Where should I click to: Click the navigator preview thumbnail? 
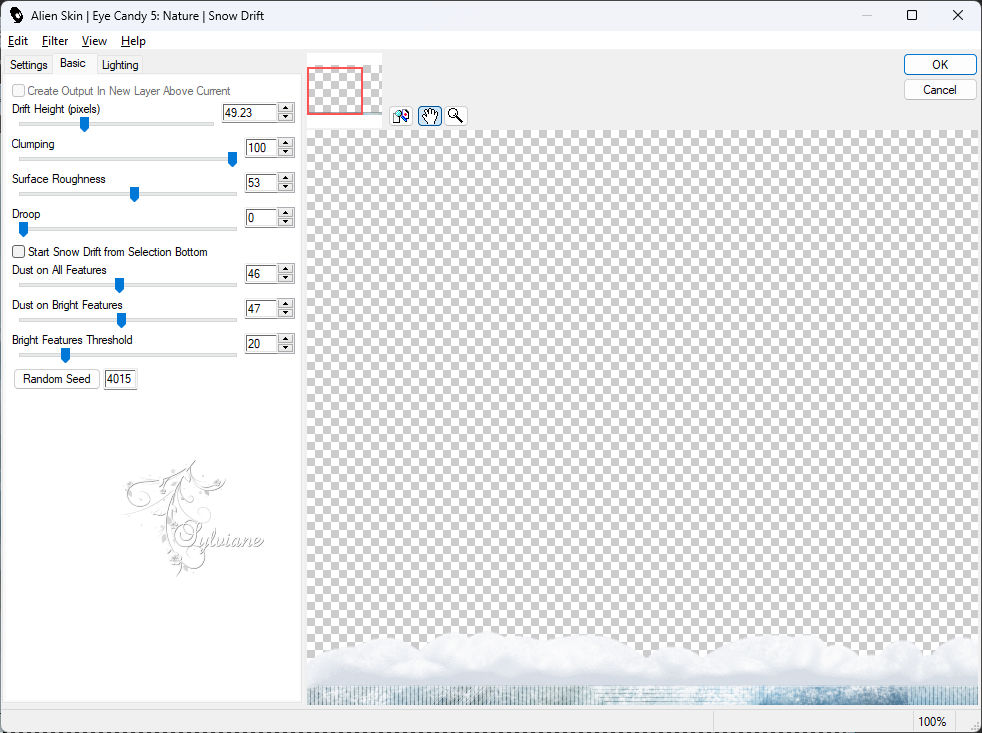[x=344, y=91]
